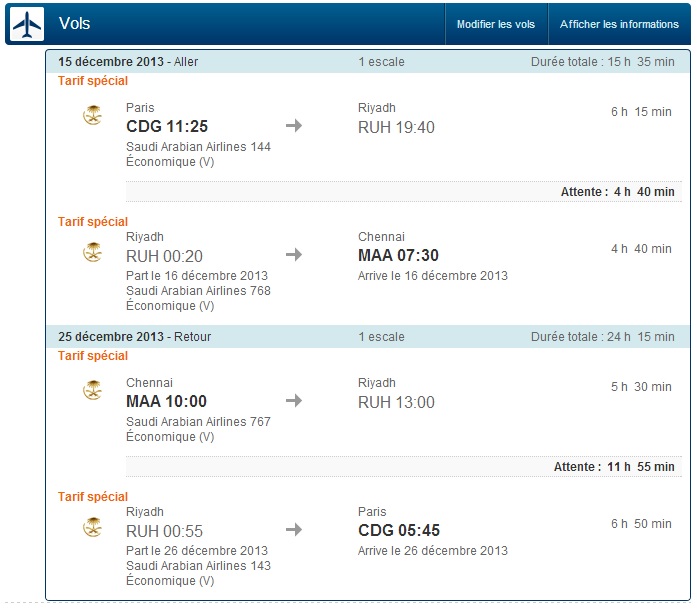Click the Saudi Arabian Airlines logo for flight 144
The width and height of the screenshot is (697, 609).
[x=93, y=115]
